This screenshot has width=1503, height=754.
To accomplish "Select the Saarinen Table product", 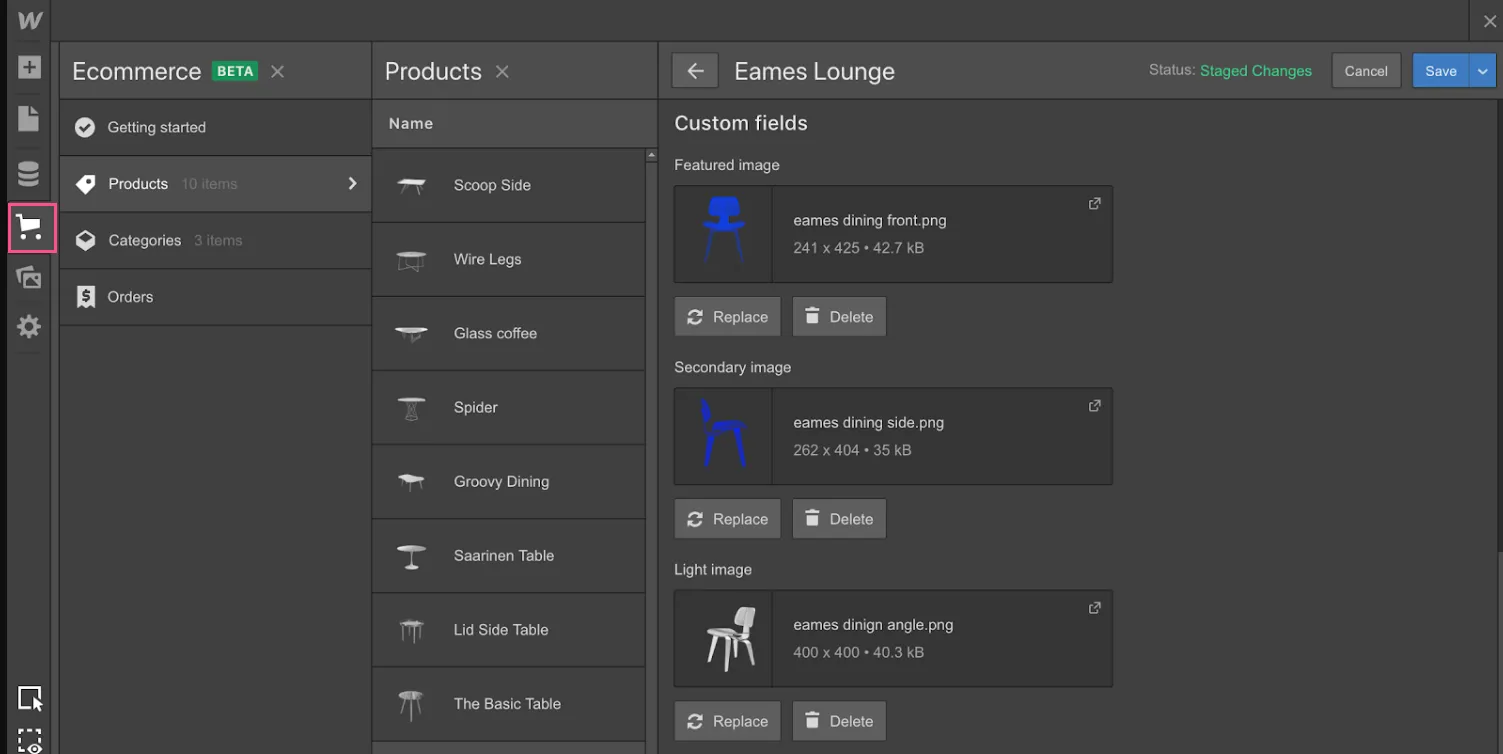I will coord(508,555).
